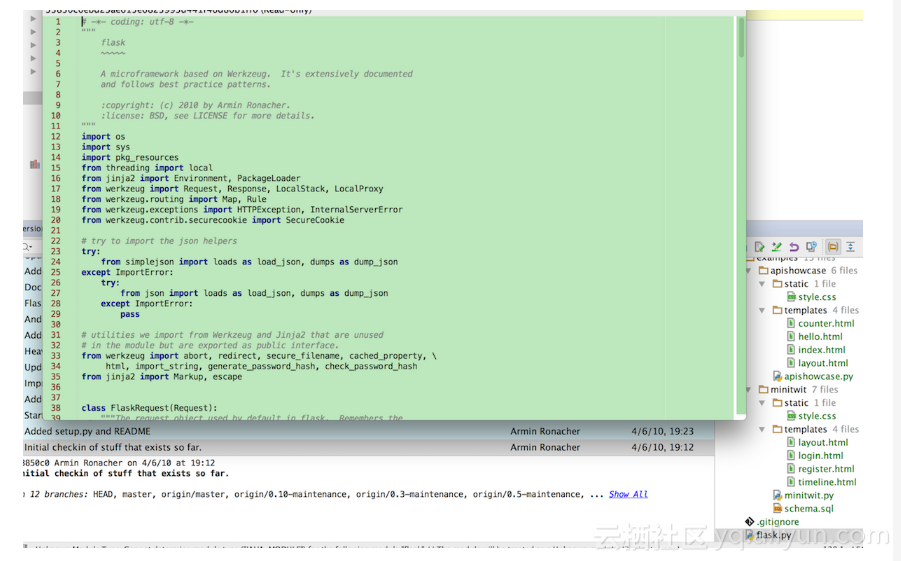901x561 pixels.
Task: Click the search magnifier icon in the log filter
Action: (27, 247)
